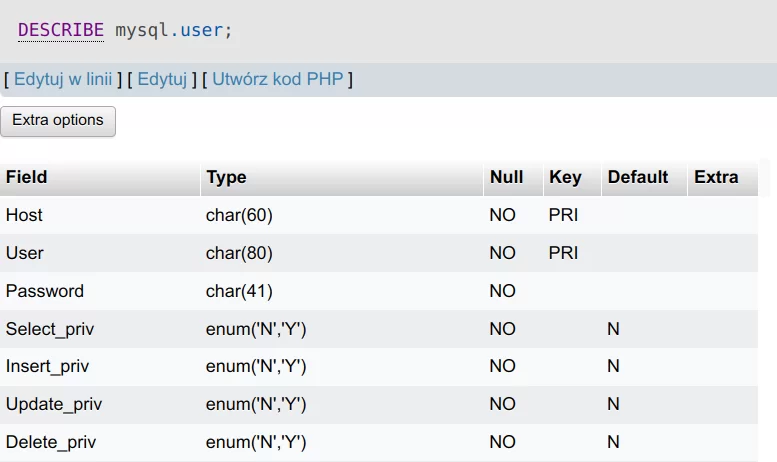The width and height of the screenshot is (777, 462).
Task: Click the 'Edytuj w linii' link
Action: click(63, 79)
